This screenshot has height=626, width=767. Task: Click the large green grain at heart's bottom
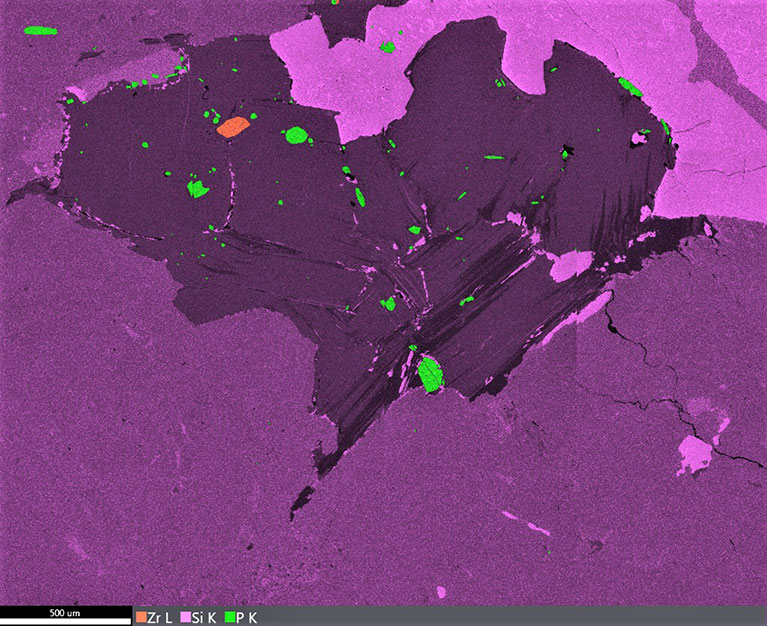tap(431, 374)
